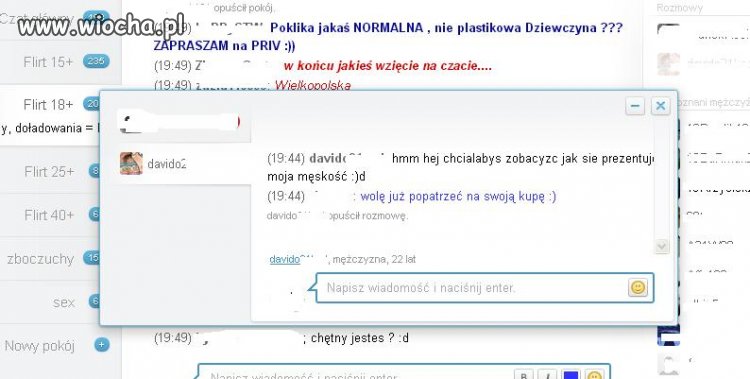Viewport: 750px width, 379px height.
Task: Select davido conversation in private chat list
Action: 183,164
